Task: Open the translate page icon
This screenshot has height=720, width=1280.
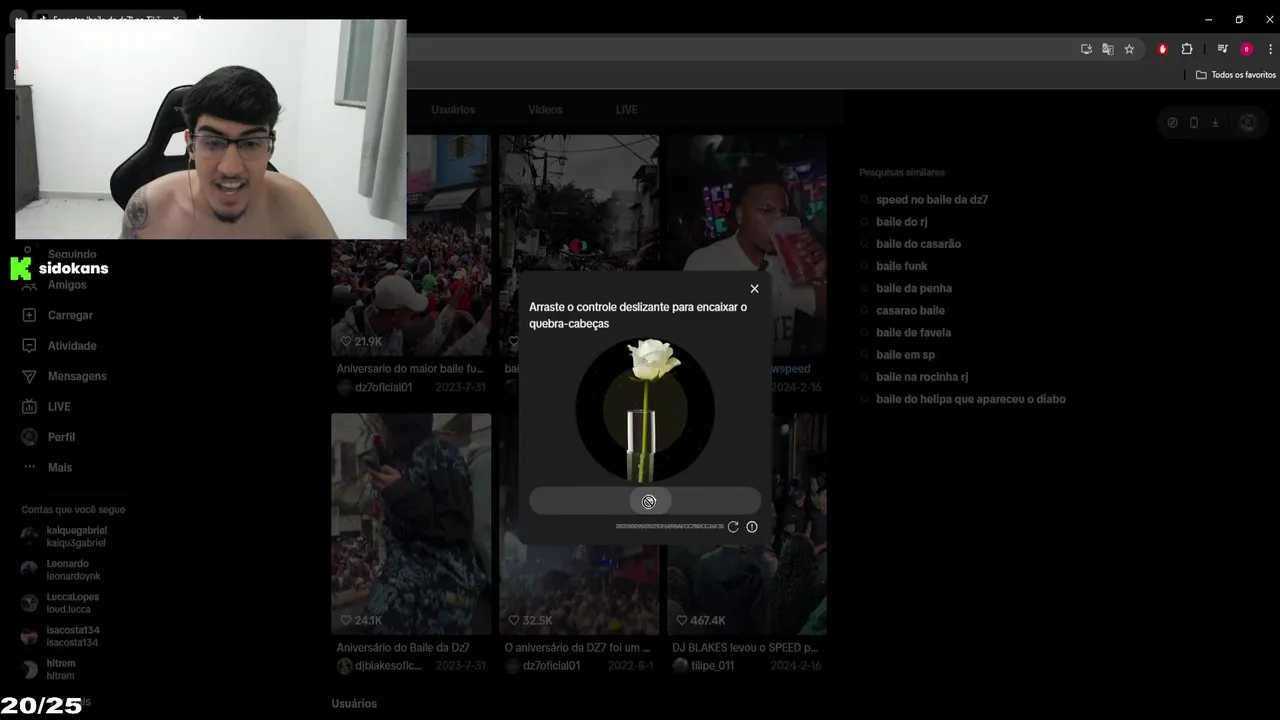Action: 1108,49
